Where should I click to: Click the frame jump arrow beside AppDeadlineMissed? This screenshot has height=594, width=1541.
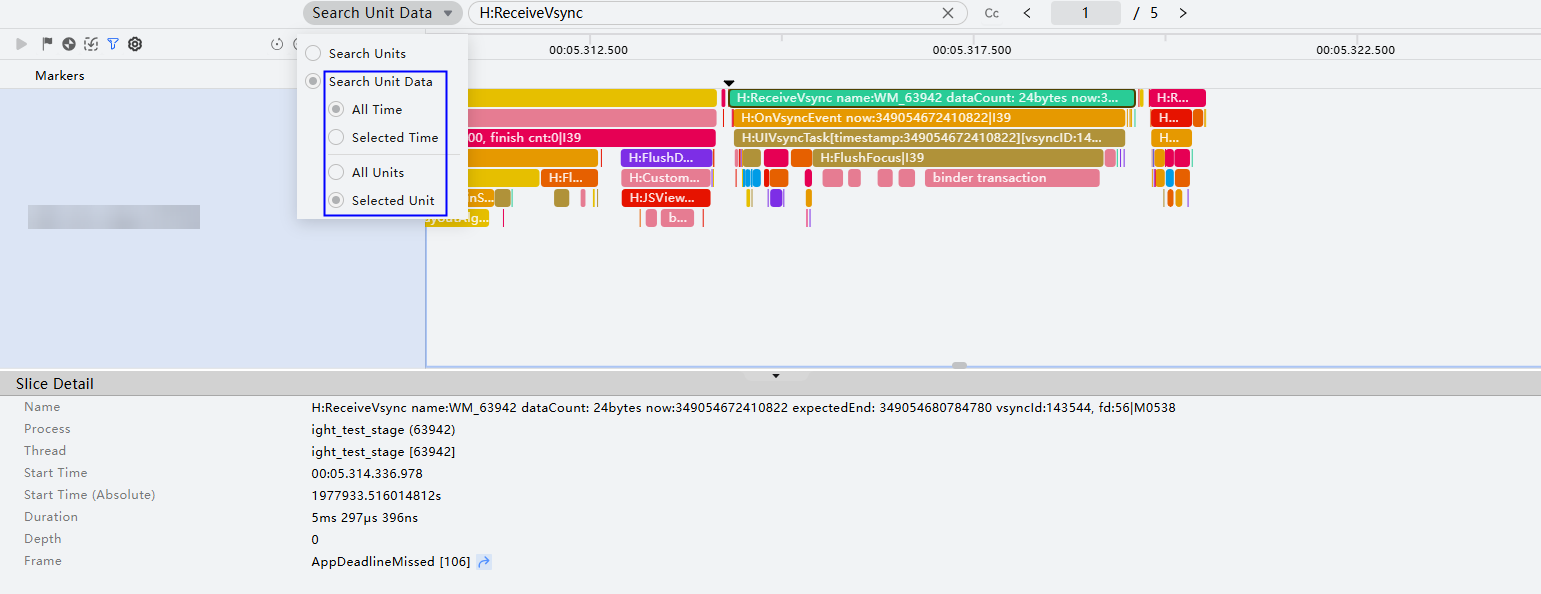coord(484,562)
